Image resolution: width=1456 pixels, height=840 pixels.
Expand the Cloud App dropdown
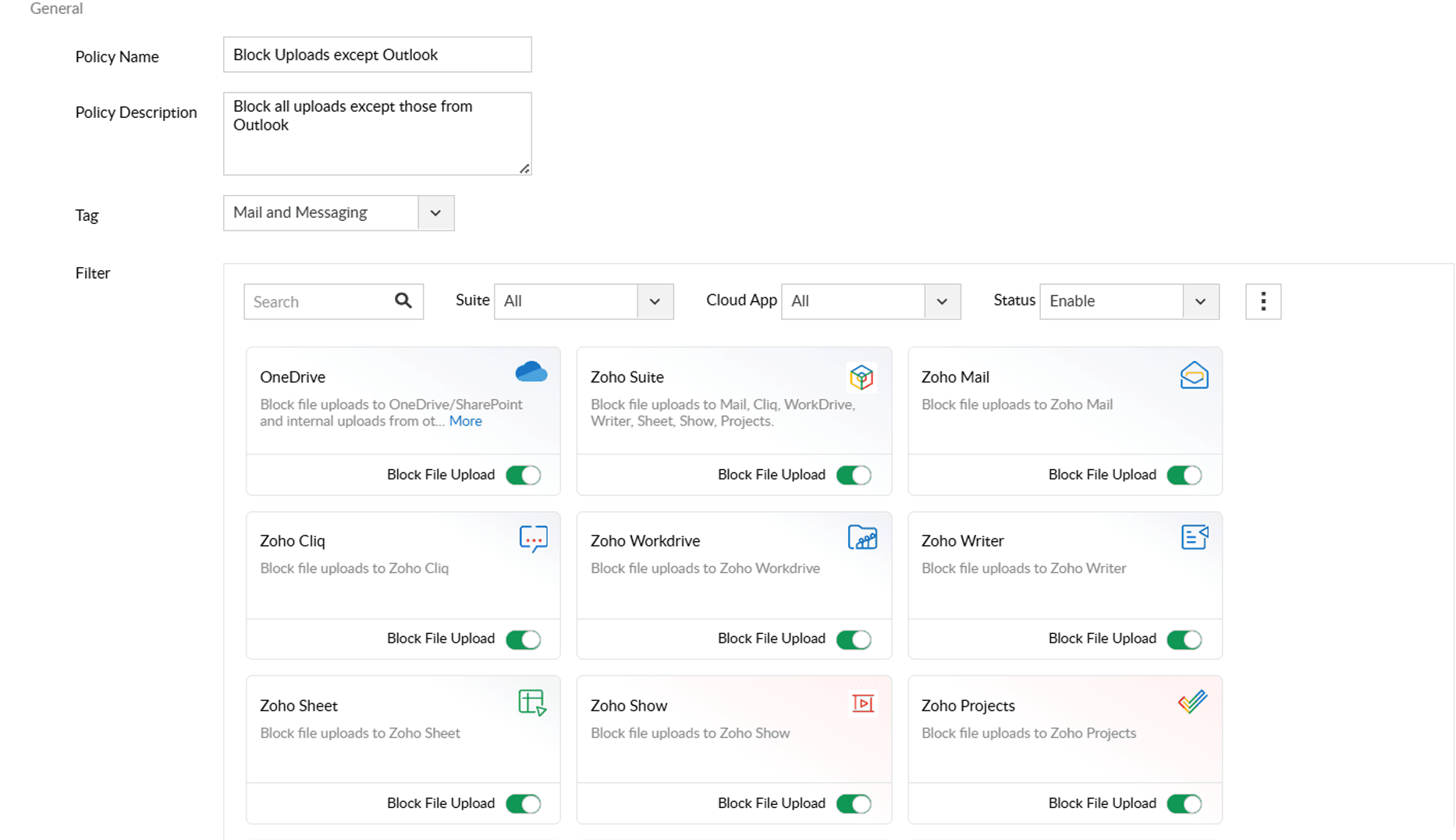(x=942, y=301)
